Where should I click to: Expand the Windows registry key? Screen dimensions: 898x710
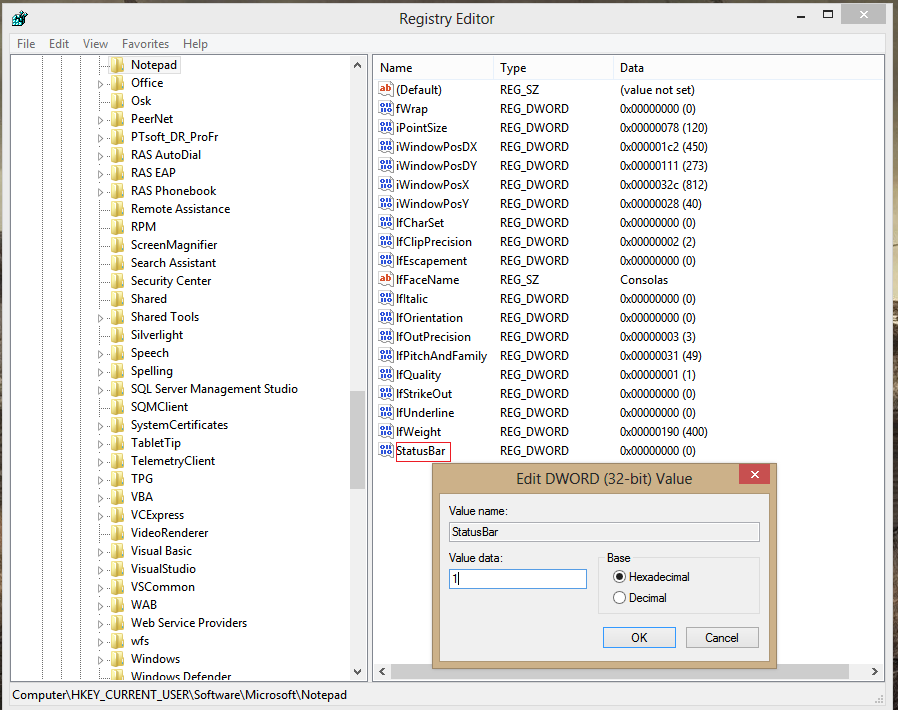pyautogui.click(x=100, y=660)
